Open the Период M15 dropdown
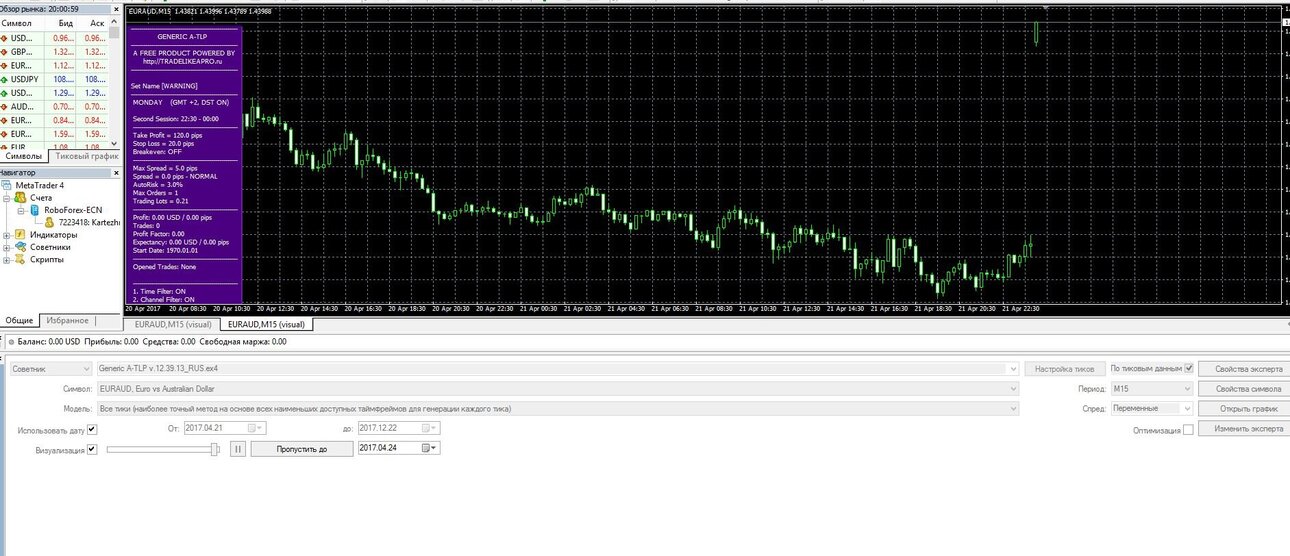The width and height of the screenshot is (1290, 556). tap(1151, 388)
